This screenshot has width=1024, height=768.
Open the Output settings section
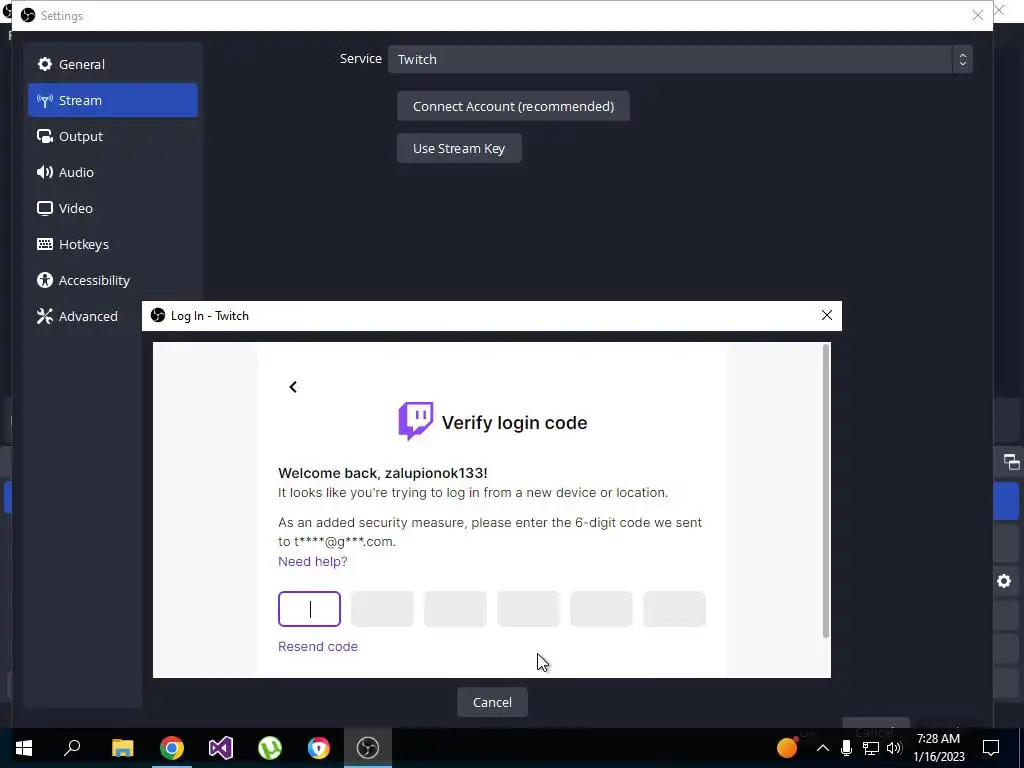pyautogui.click(x=112, y=136)
